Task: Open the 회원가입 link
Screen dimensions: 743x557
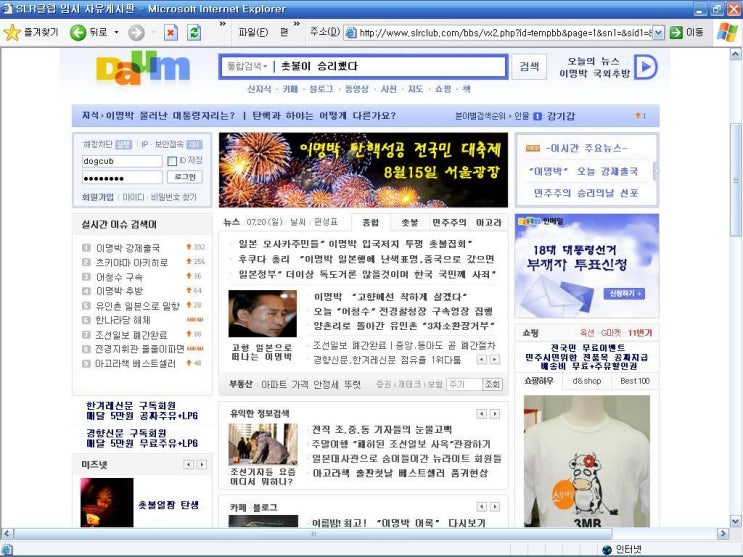Action: point(98,197)
